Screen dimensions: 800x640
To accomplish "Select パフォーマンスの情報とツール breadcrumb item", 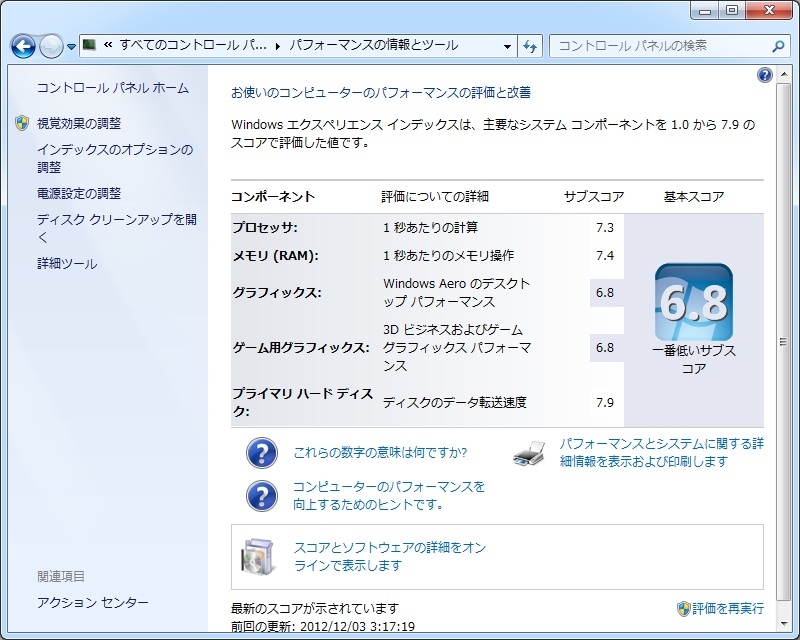I will click(x=373, y=46).
